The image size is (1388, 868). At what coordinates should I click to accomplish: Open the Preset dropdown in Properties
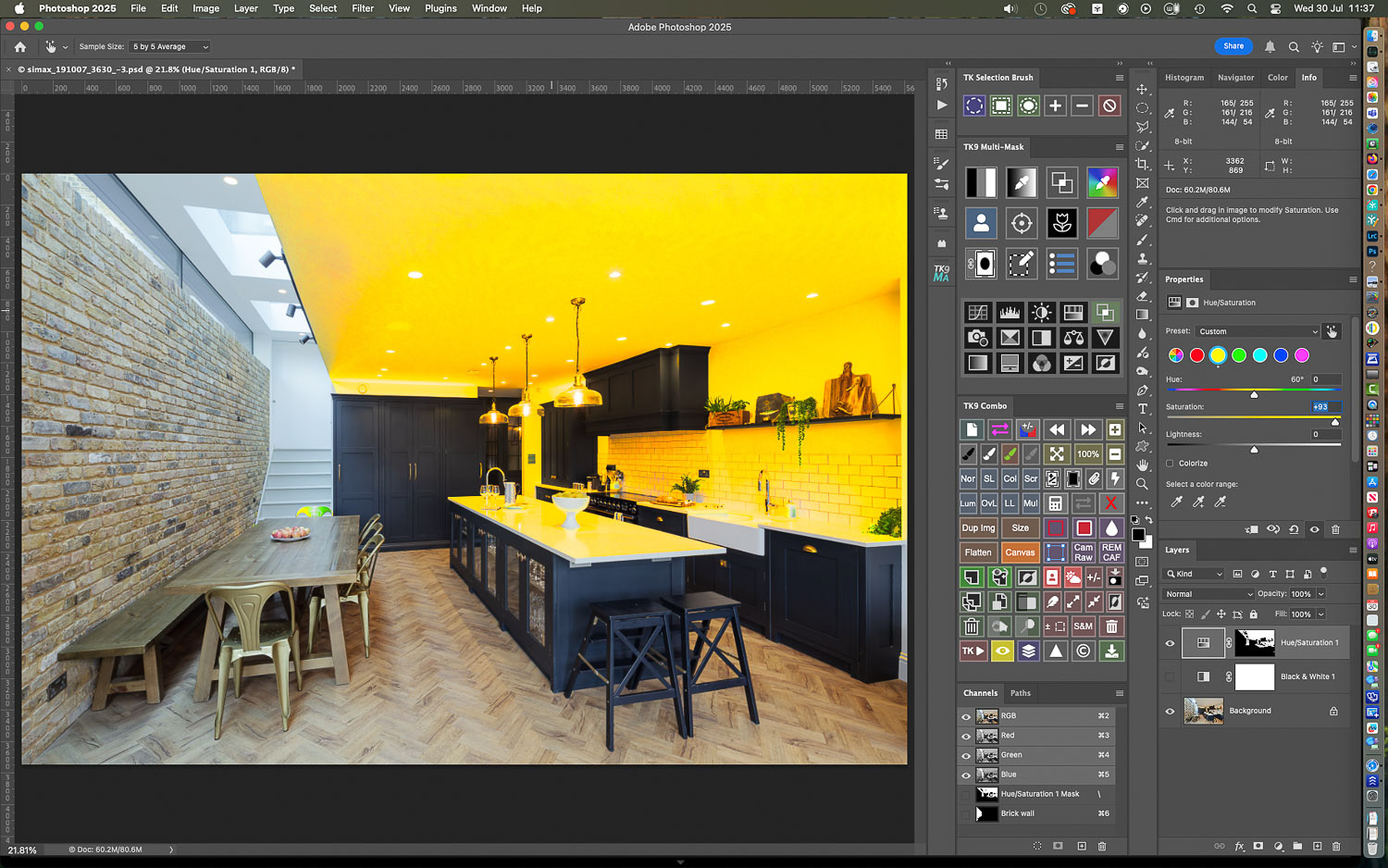click(x=1257, y=331)
